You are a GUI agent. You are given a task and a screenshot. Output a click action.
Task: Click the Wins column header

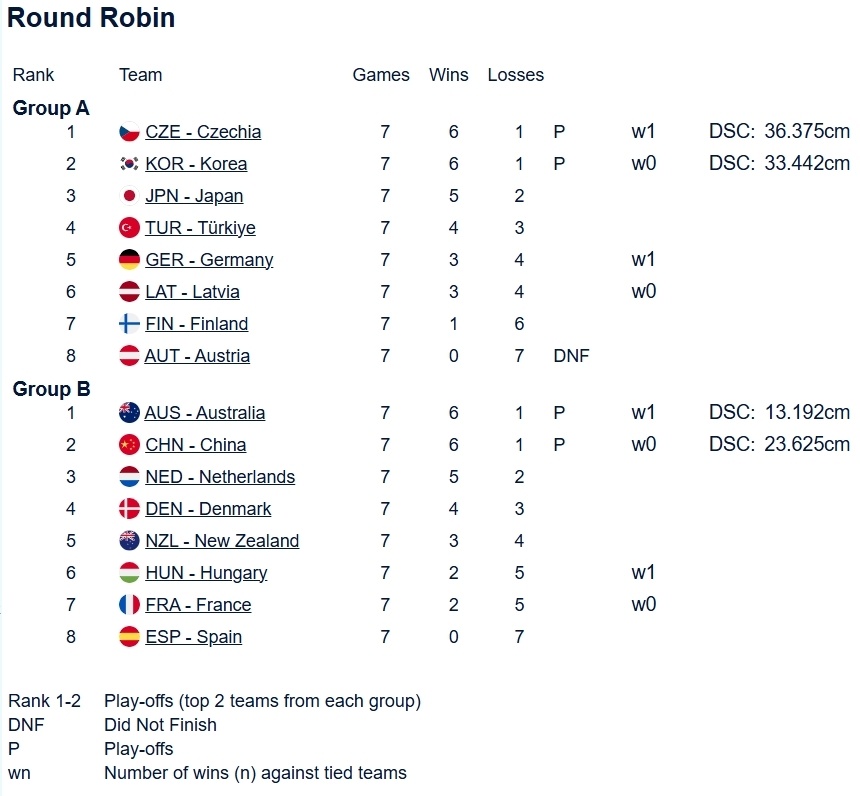pyautogui.click(x=449, y=75)
